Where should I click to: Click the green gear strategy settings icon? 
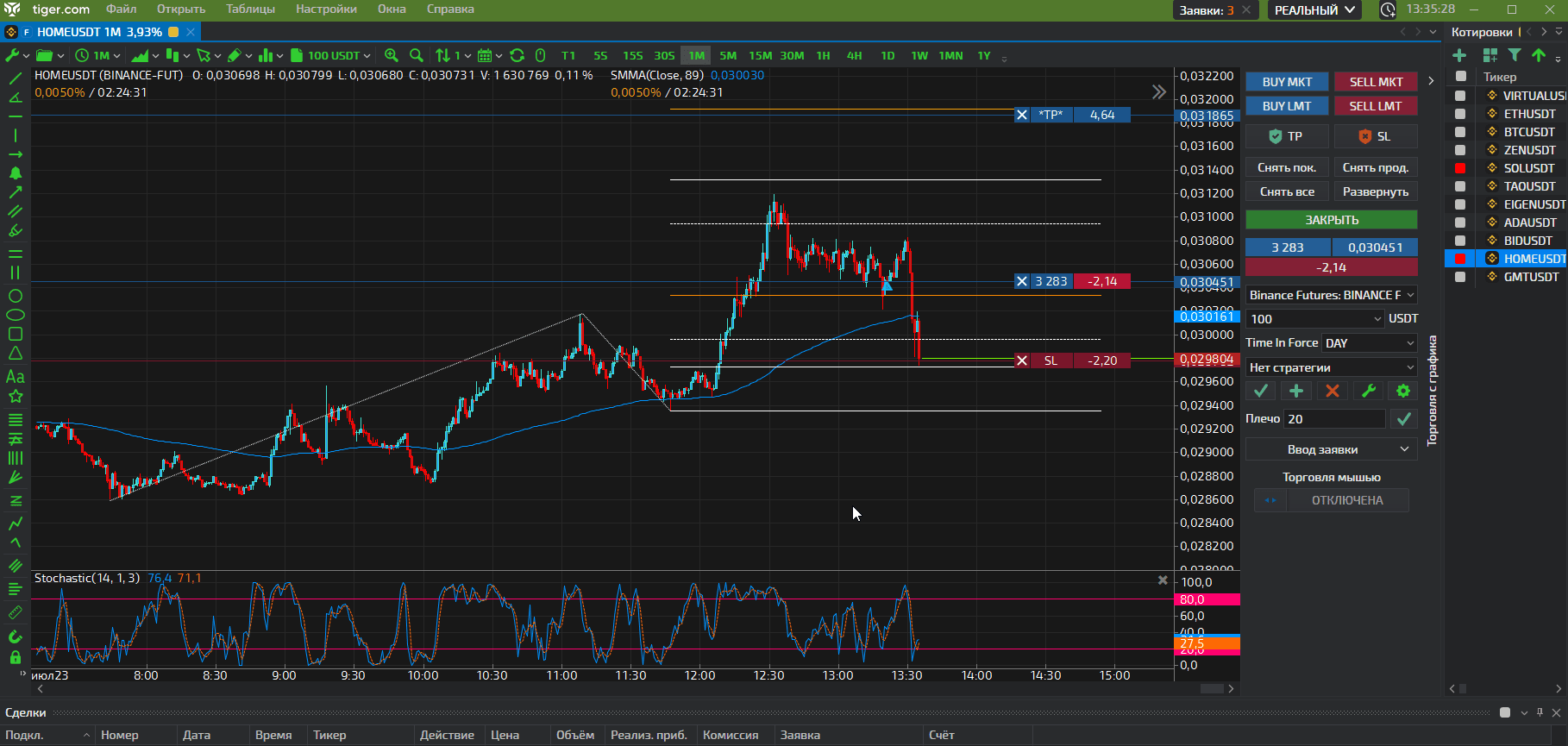point(1403,391)
